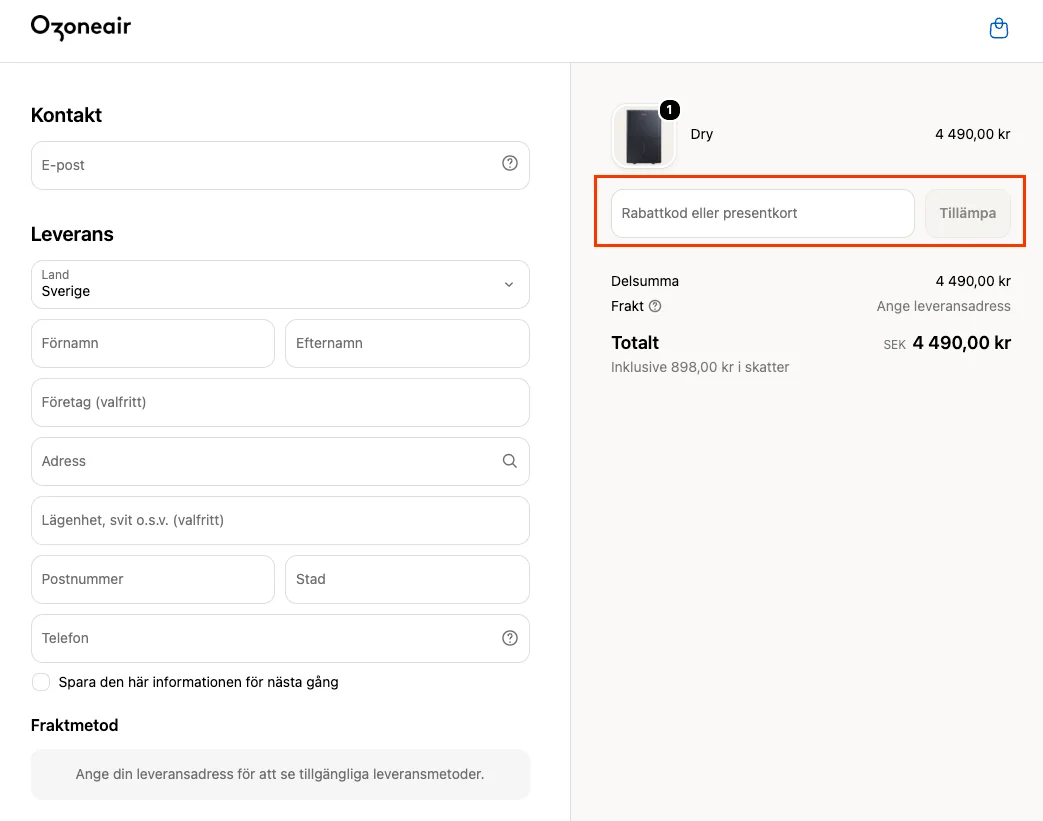Expand the Land country dropdown
This screenshot has width=1043, height=821.
(x=280, y=284)
